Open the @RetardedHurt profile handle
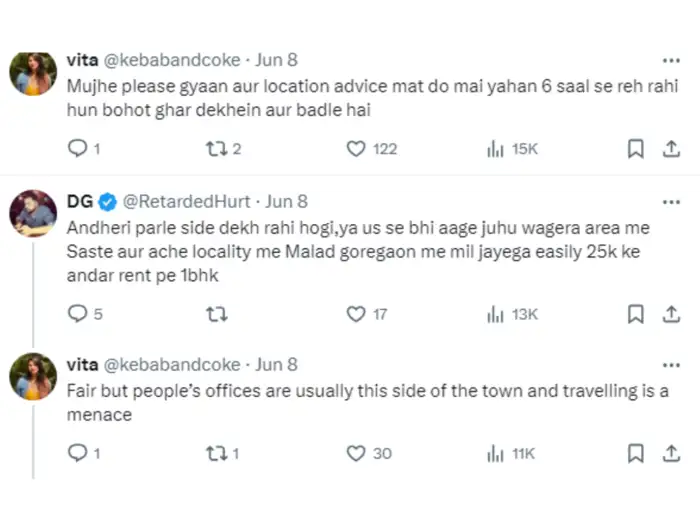Viewport: 700px width, 525px height. (186, 201)
